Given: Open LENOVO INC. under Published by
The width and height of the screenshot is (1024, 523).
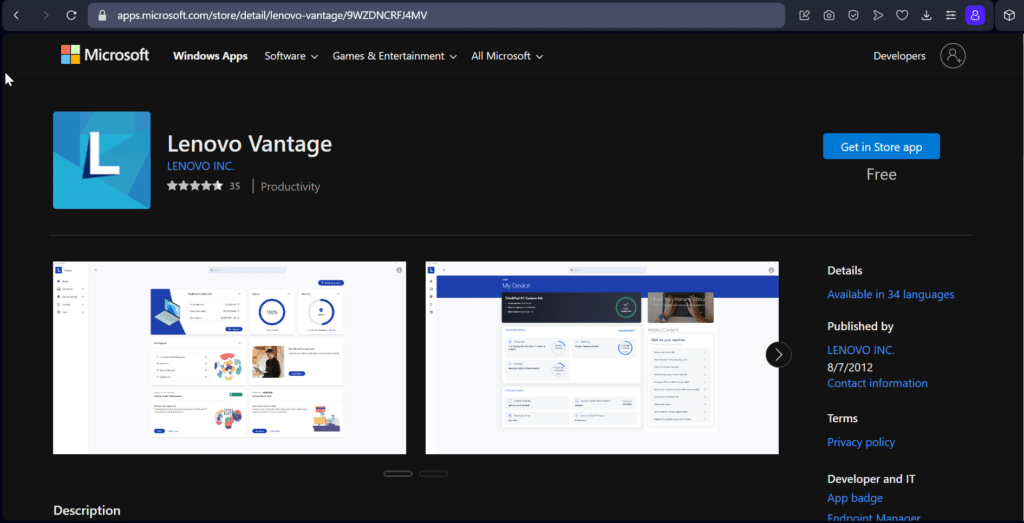Looking at the screenshot, I should coord(861,350).
